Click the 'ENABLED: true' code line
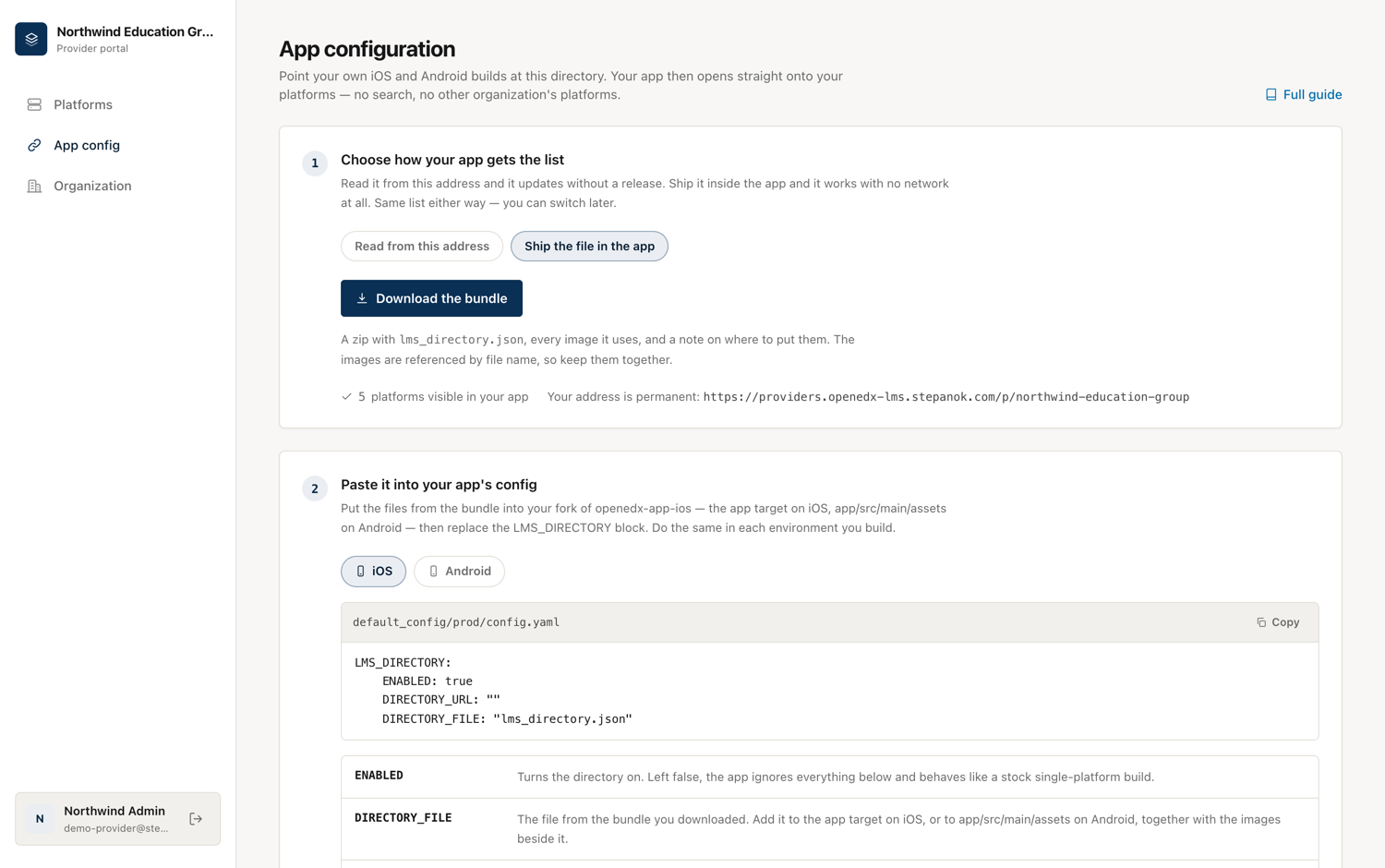This screenshot has height=868, width=1385. coord(428,681)
